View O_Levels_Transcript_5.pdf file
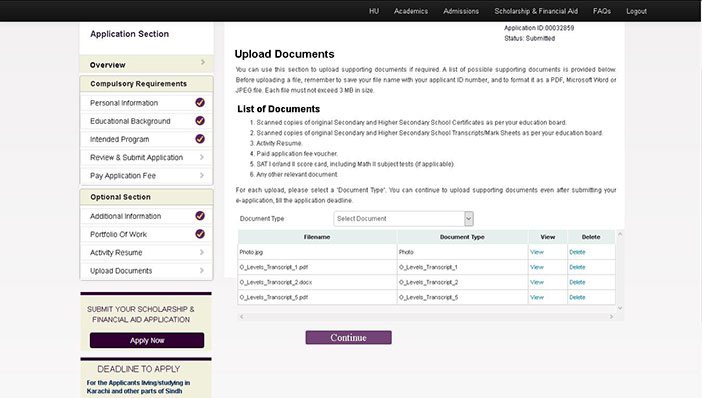The height and width of the screenshot is (398, 702). coord(537,297)
